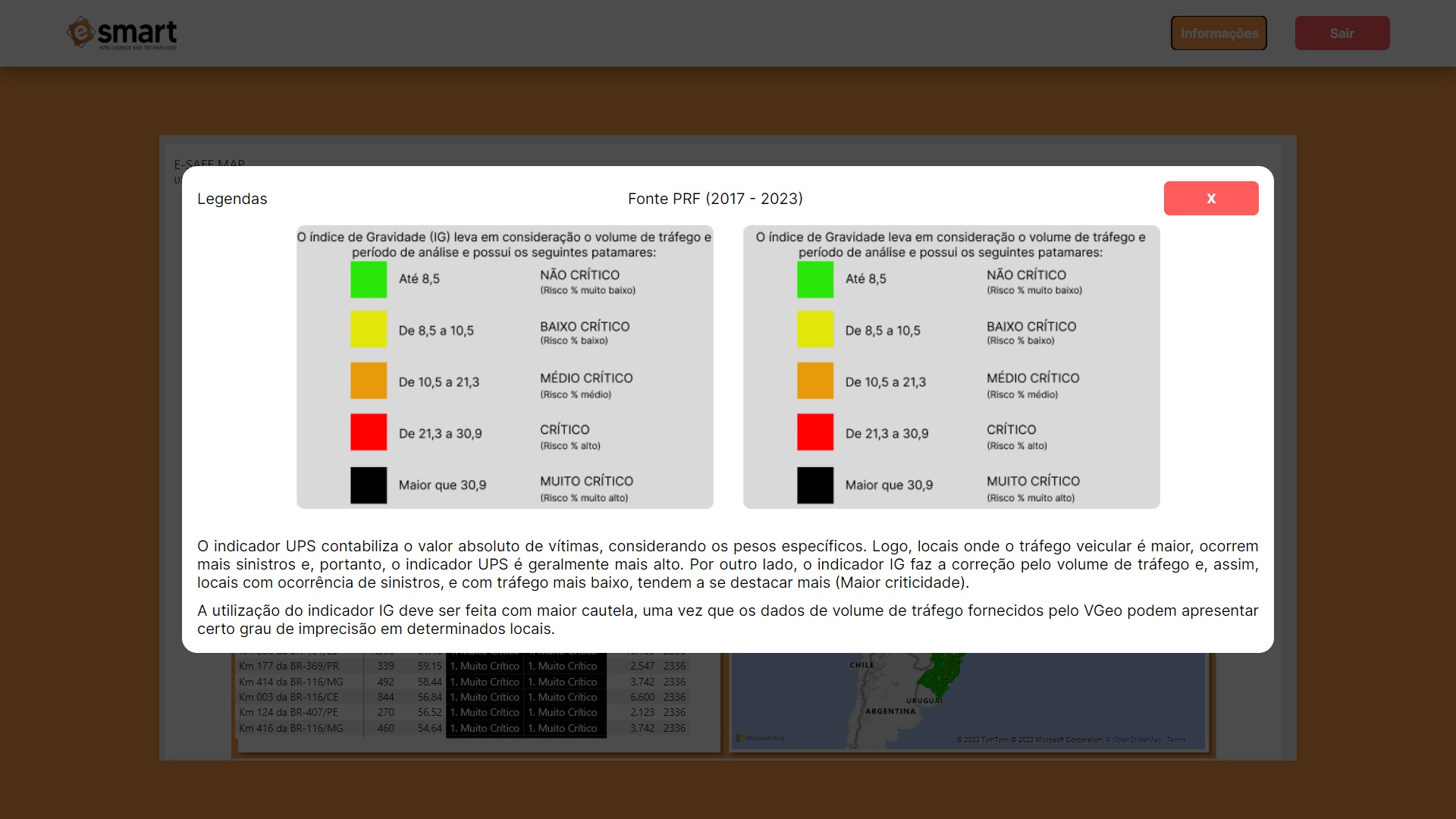The width and height of the screenshot is (1456, 819).
Task: Select red swatch in right legend panel
Action: tap(815, 432)
